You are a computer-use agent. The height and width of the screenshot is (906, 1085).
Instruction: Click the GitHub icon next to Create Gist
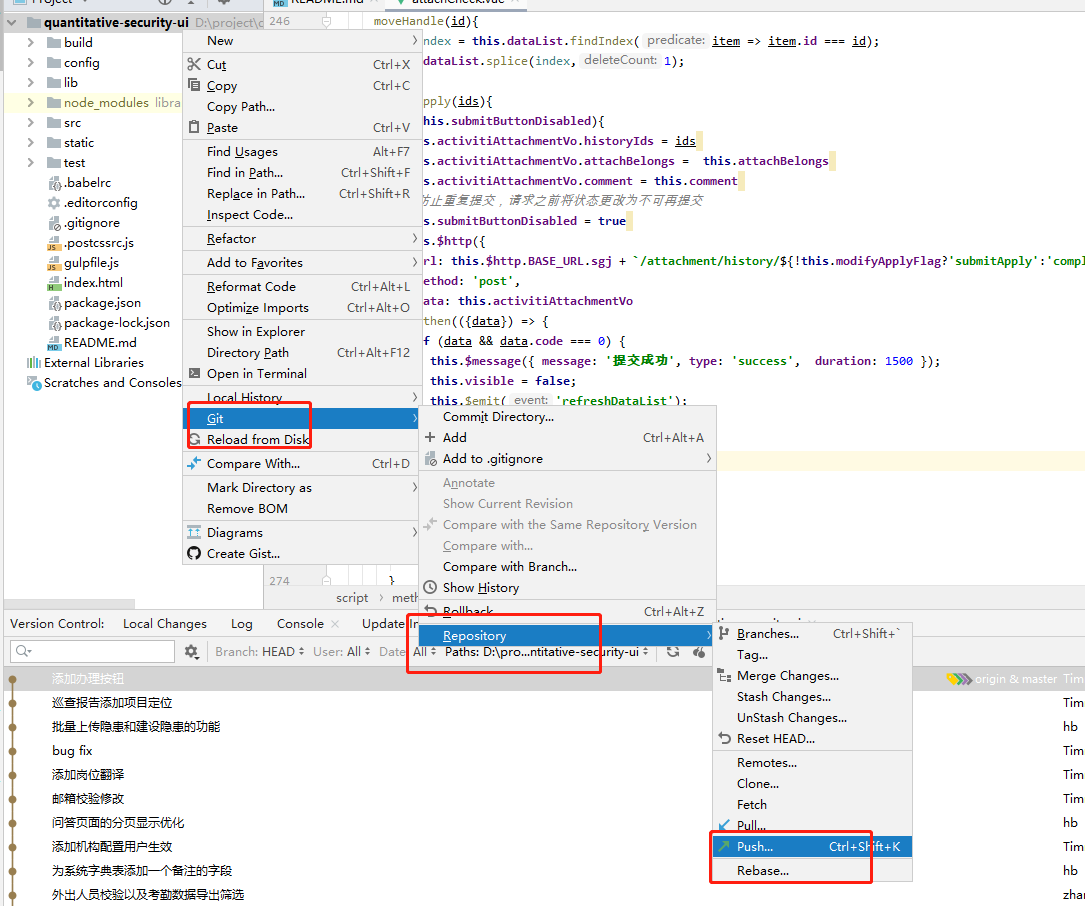coord(193,553)
